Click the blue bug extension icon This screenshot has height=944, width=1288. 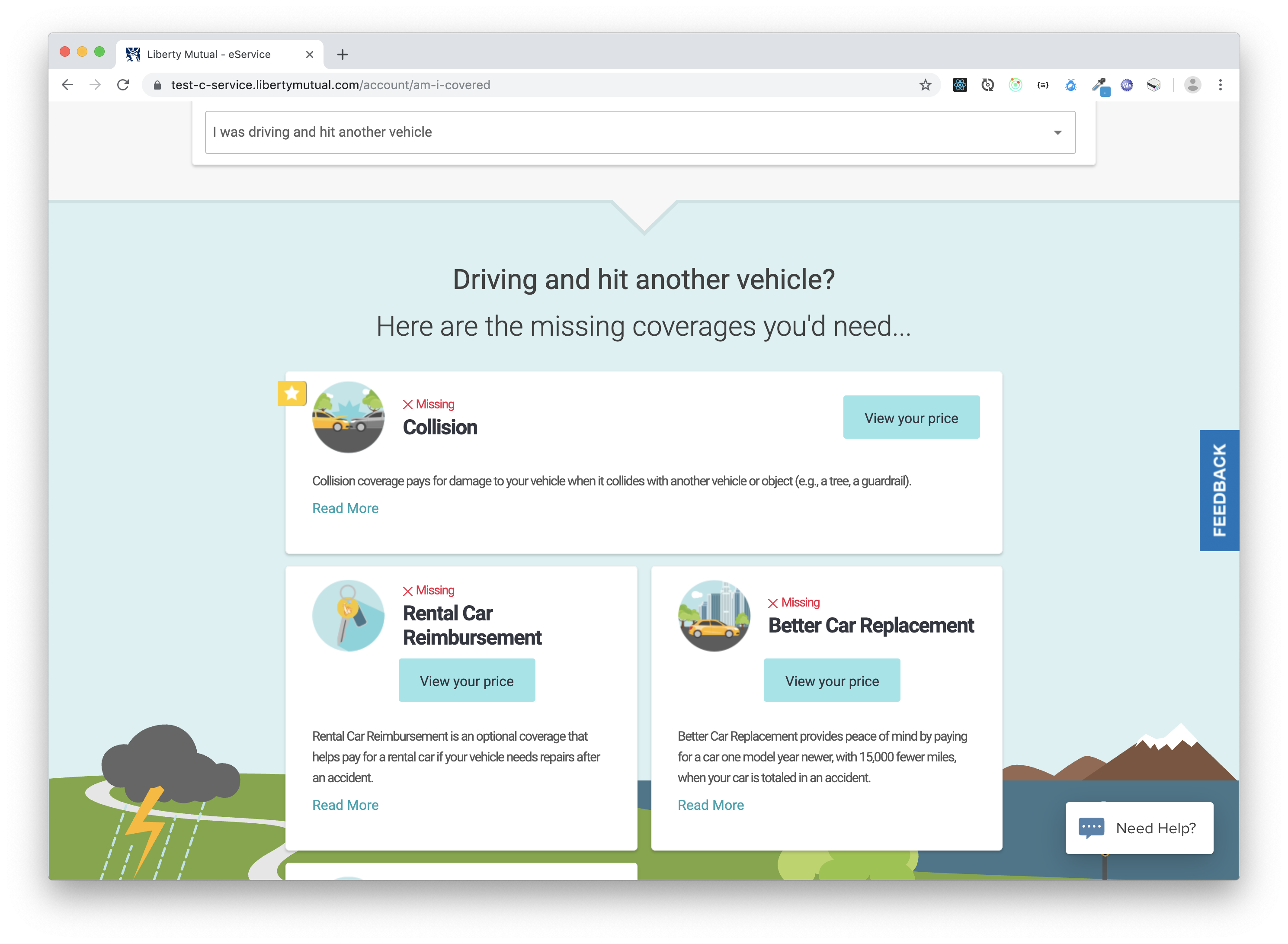(1071, 85)
